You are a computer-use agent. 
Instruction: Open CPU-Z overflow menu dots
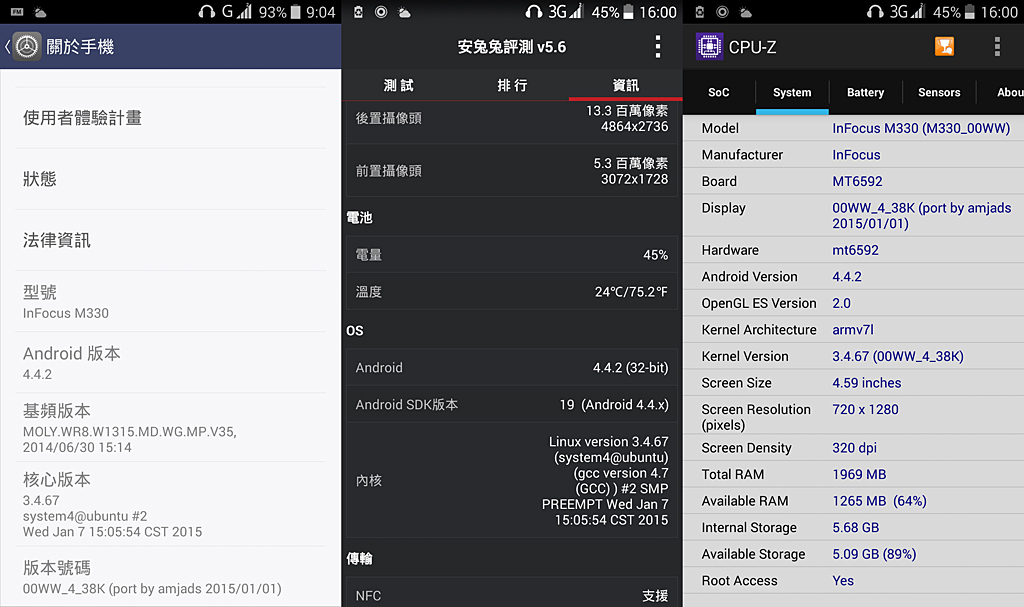click(997, 46)
